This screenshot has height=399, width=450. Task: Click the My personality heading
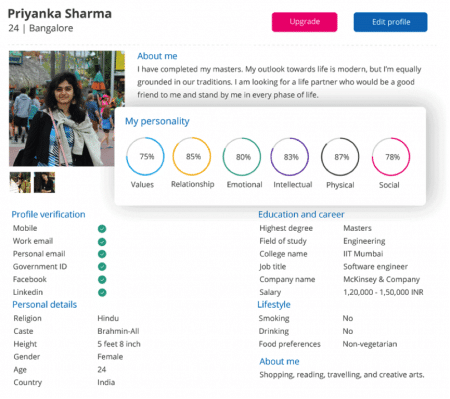click(157, 121)
